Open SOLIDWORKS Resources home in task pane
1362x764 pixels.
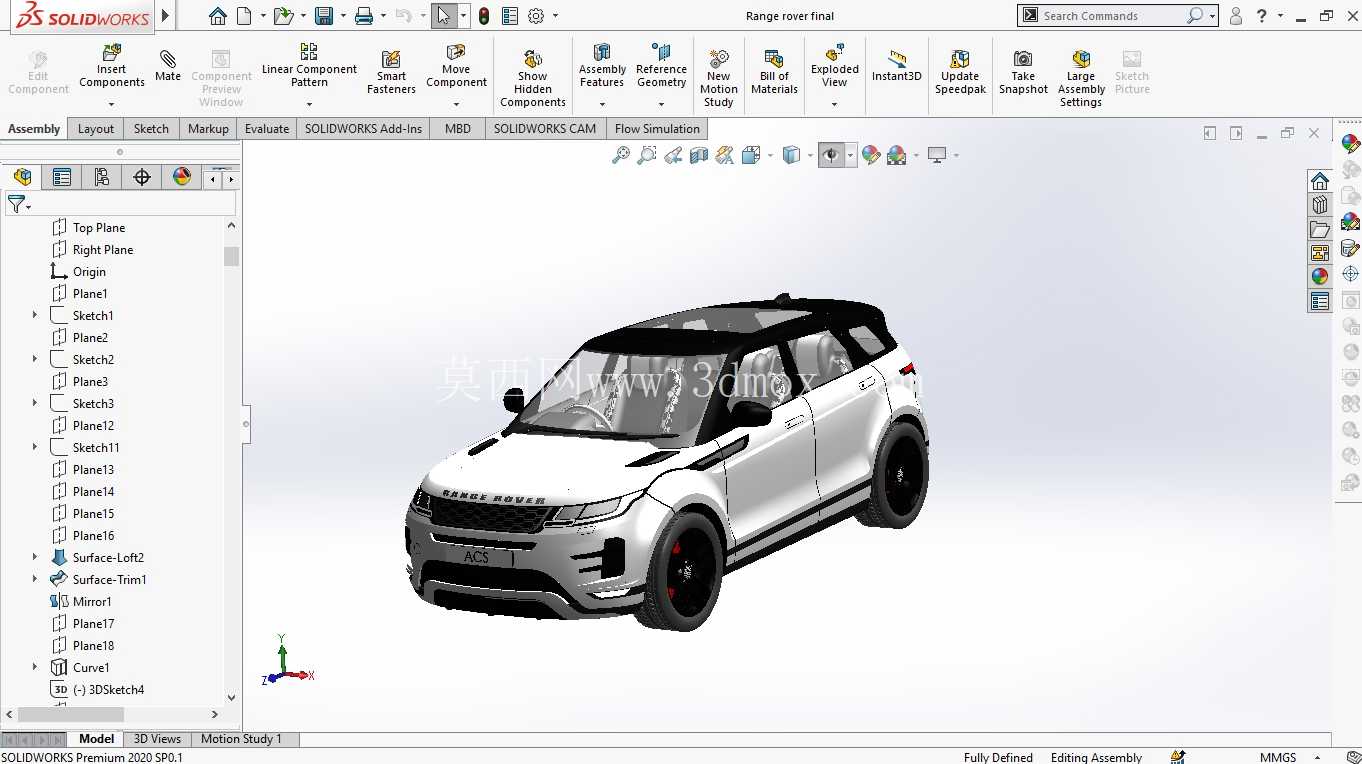[x=1320, y=181]
